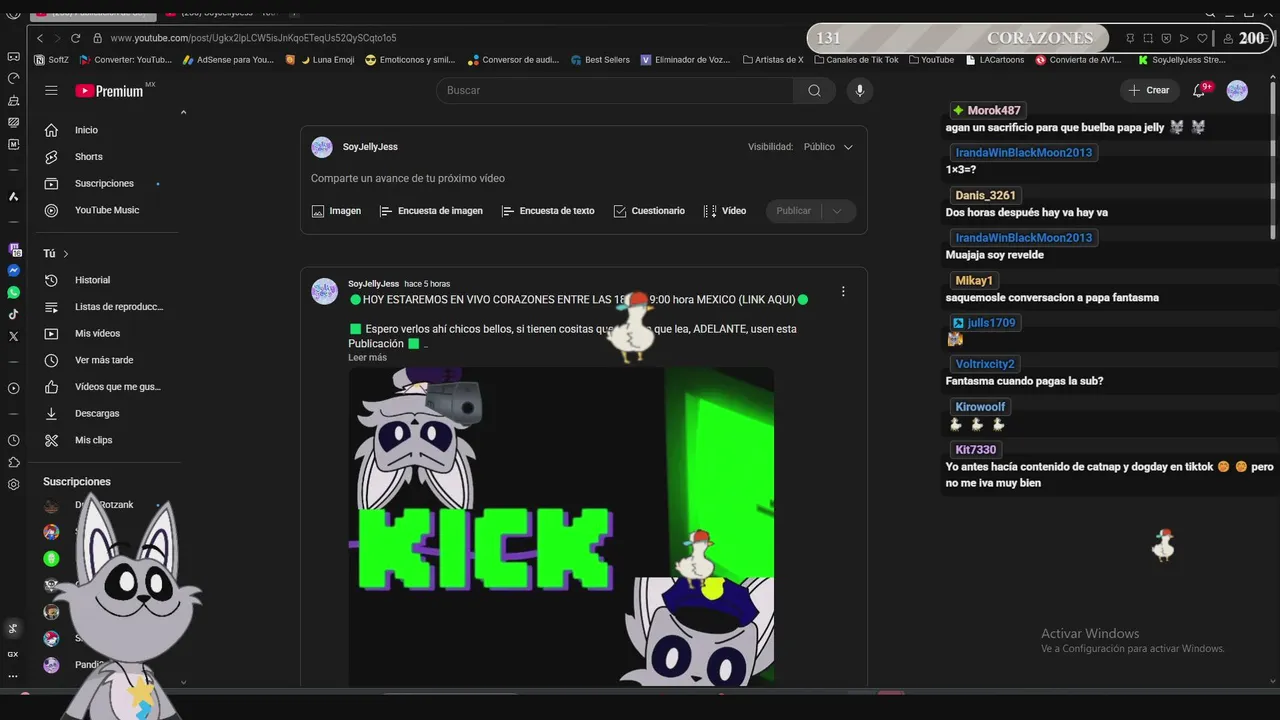
Task: Expand YouTube bookmark folder
Action: pos(931,60)
